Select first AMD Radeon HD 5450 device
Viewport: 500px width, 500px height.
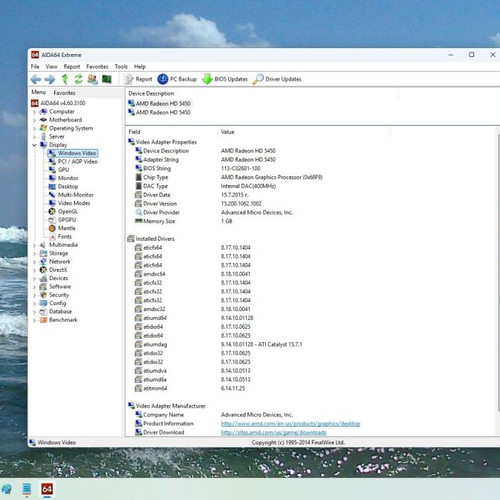click(160, 104)
